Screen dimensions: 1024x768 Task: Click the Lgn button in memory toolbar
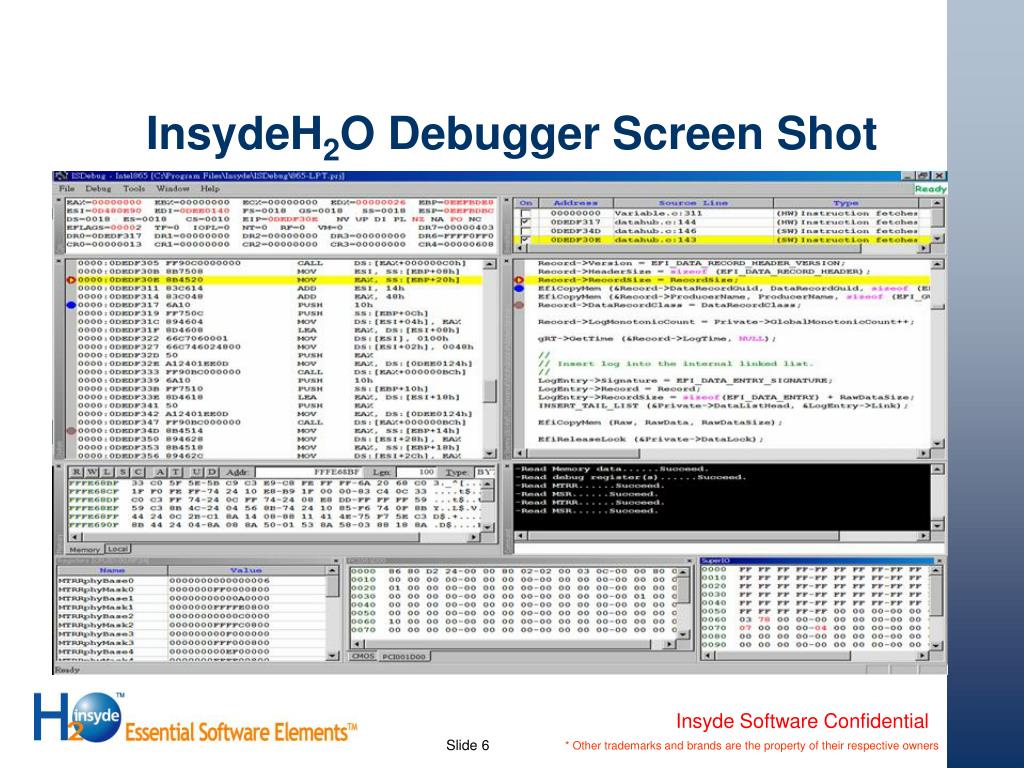pyautogui.click(x=381, y=472)
